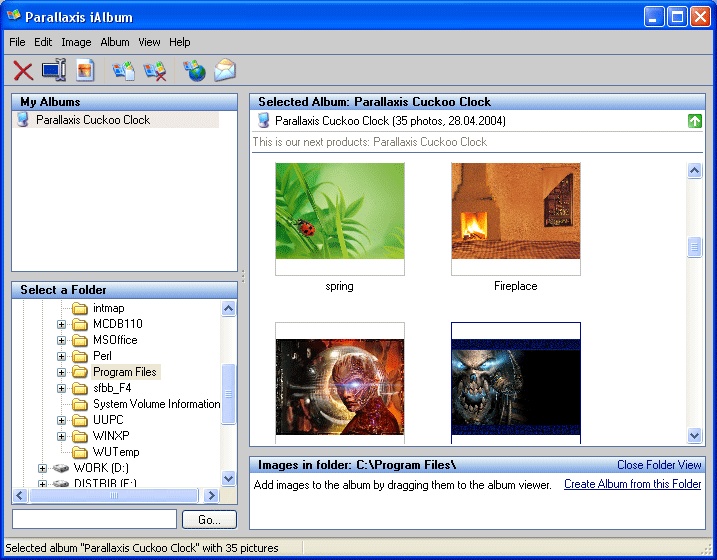Click the delete album icon with red X
This screenshot has height=560, width=717.
coord(155,71)
